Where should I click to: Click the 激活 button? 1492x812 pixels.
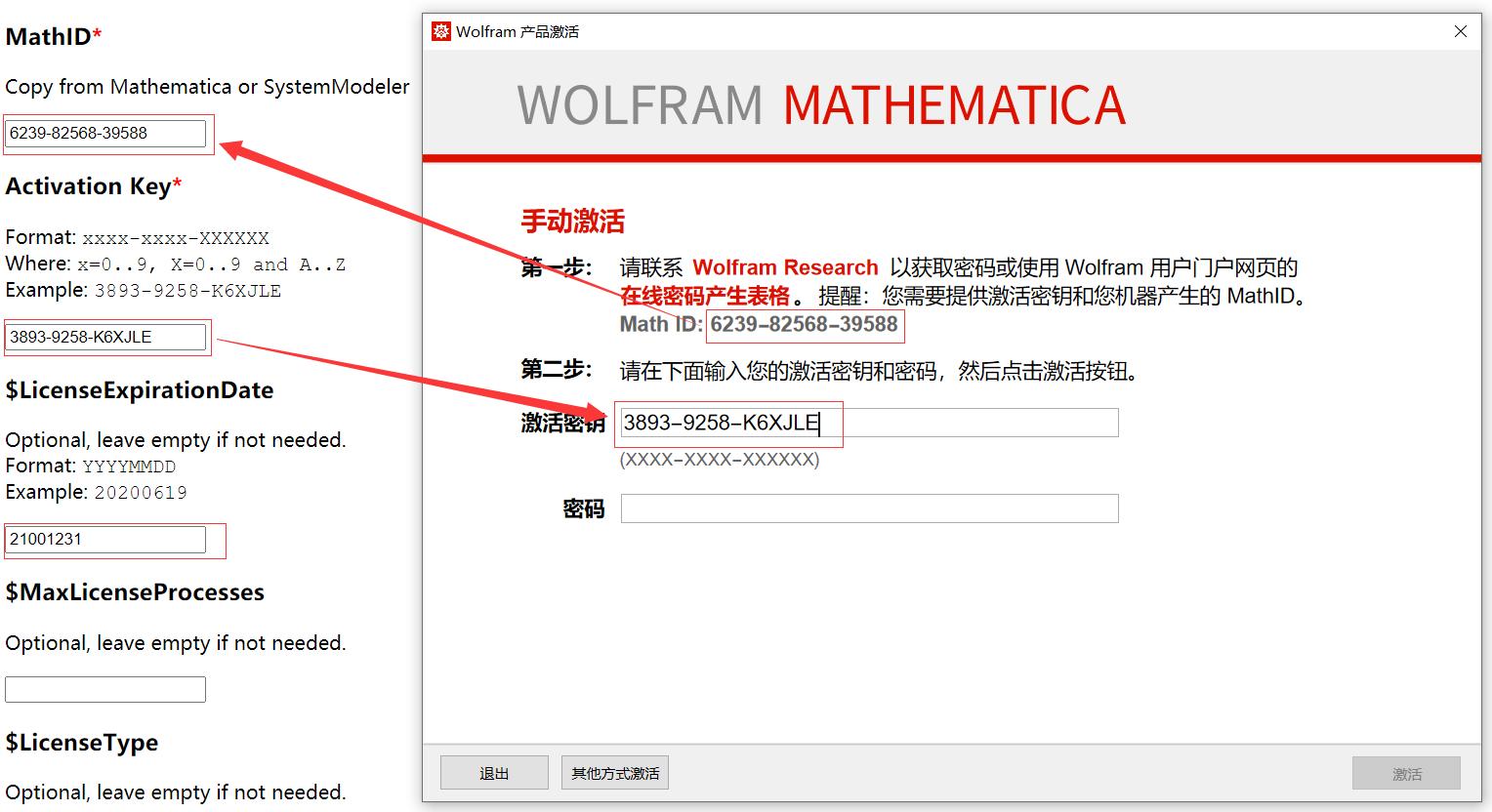tap(1405, 772)
